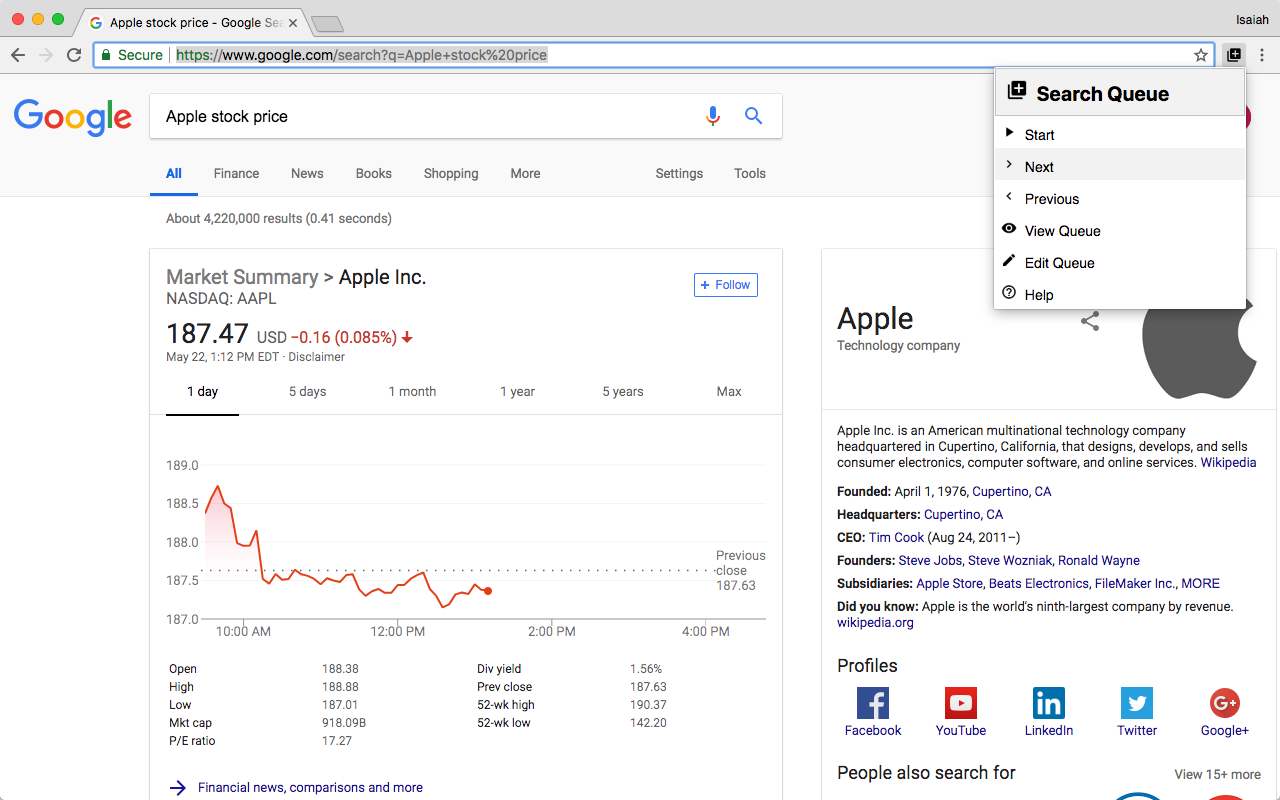Switch to the News search tab
Image resolution: width=1280 pixels, height=800 pixels.
[307, 173]
